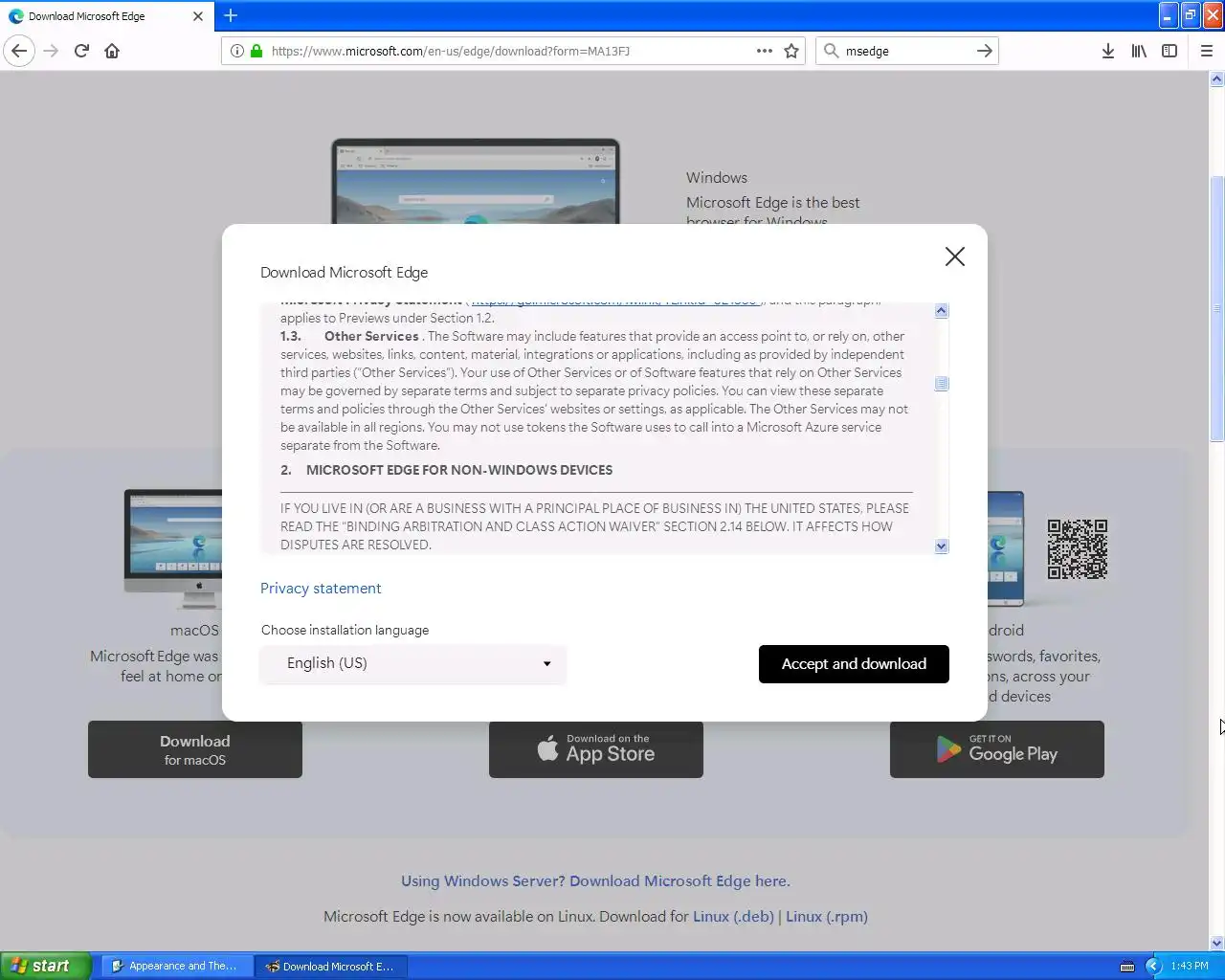Click the Other Services section heading
This screenshot has height=980, width=1225.
[371, 336]
